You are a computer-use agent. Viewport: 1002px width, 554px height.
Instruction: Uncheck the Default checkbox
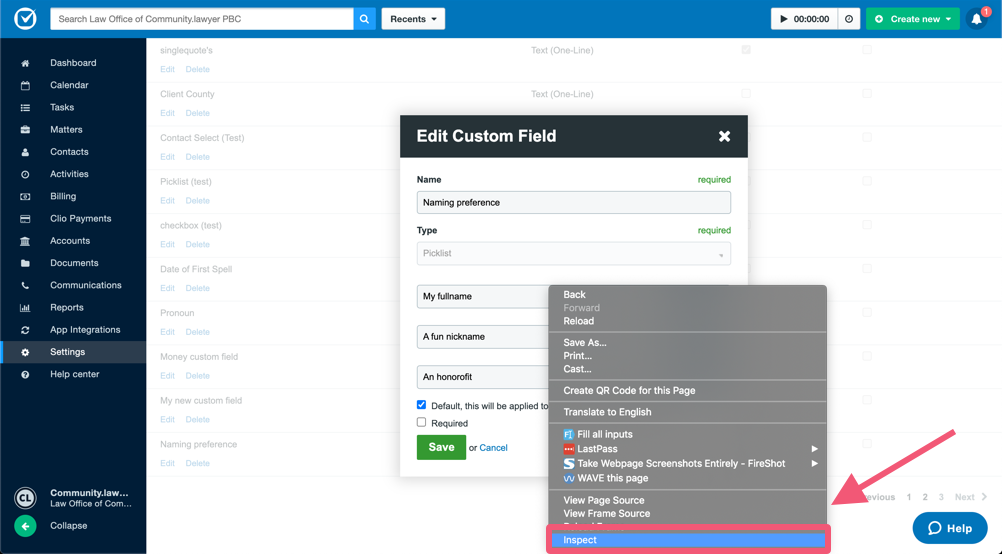tap(421, 405)
